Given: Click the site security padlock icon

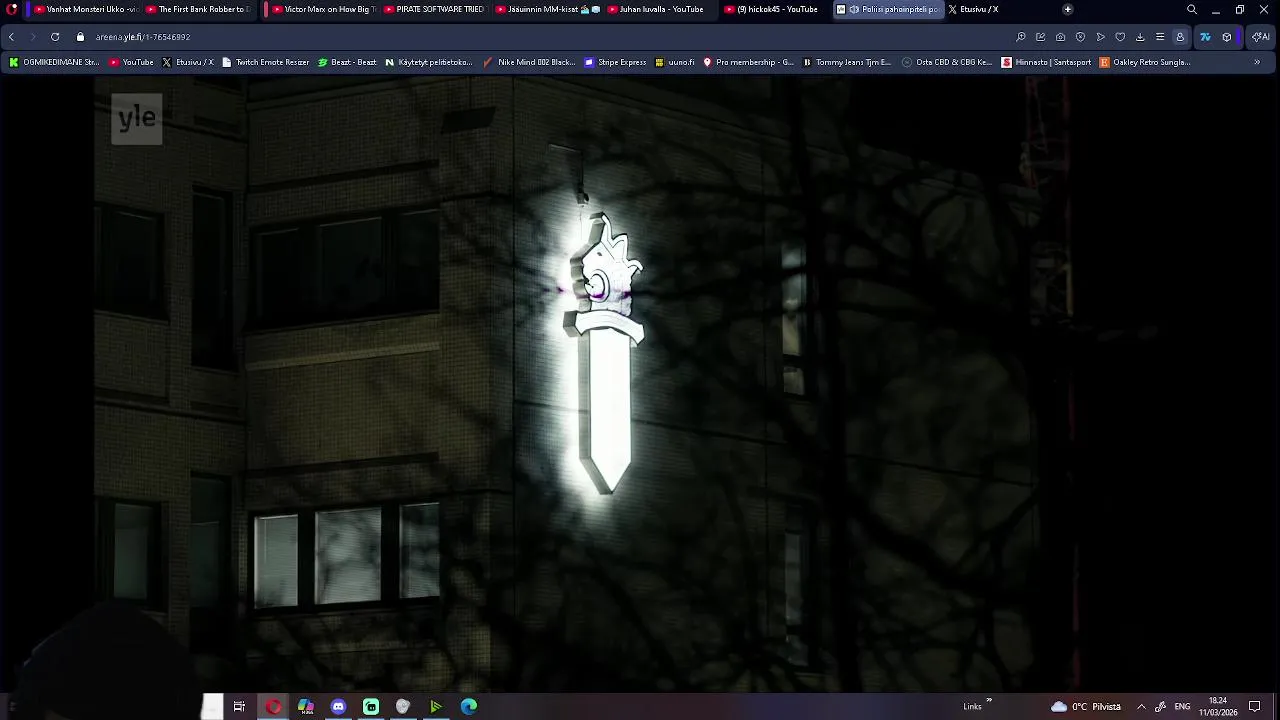Looking at the screenshot, I should tap(81, 37).
